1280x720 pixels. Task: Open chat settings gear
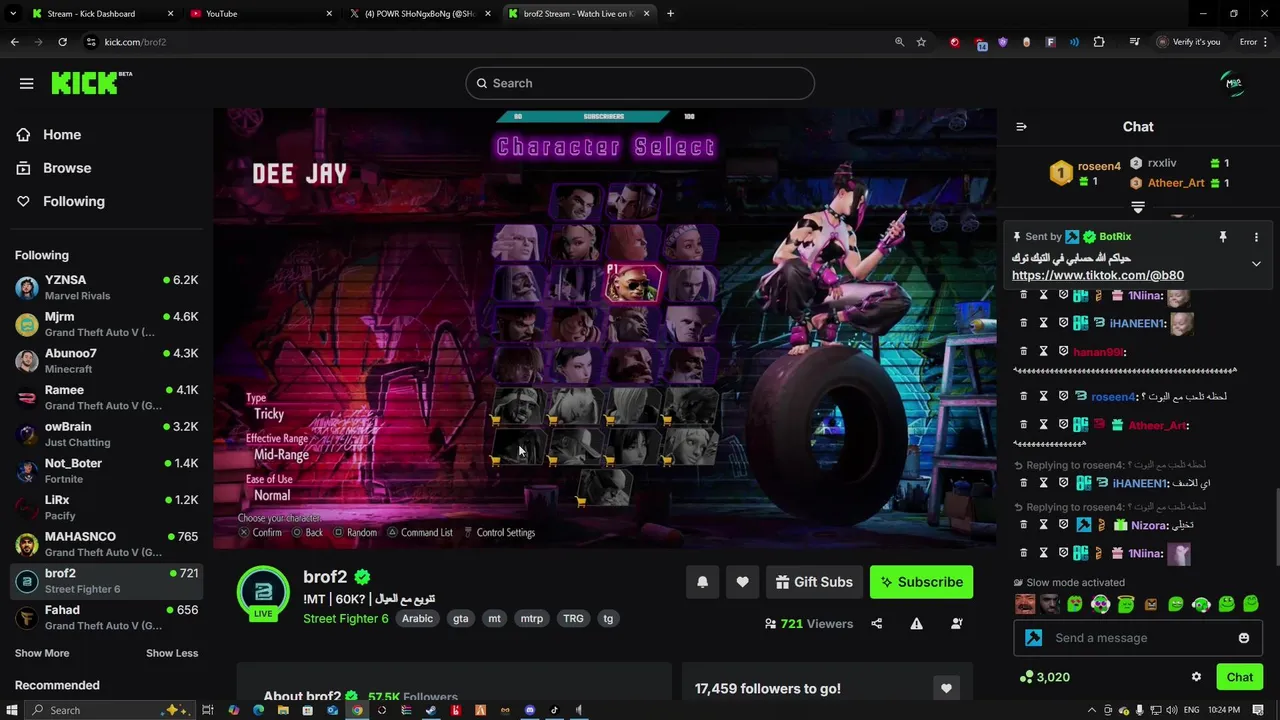1196,677
